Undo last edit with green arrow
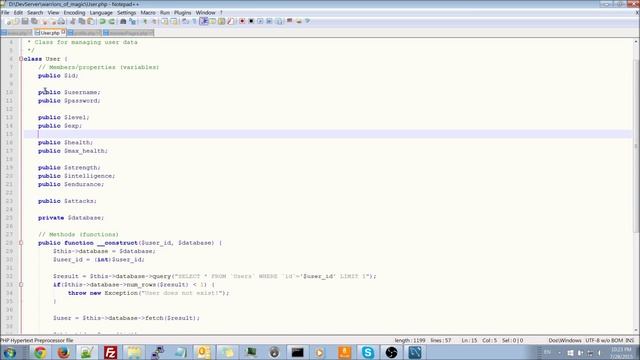This screenshot has height=360, width=640. pos(102,21)
